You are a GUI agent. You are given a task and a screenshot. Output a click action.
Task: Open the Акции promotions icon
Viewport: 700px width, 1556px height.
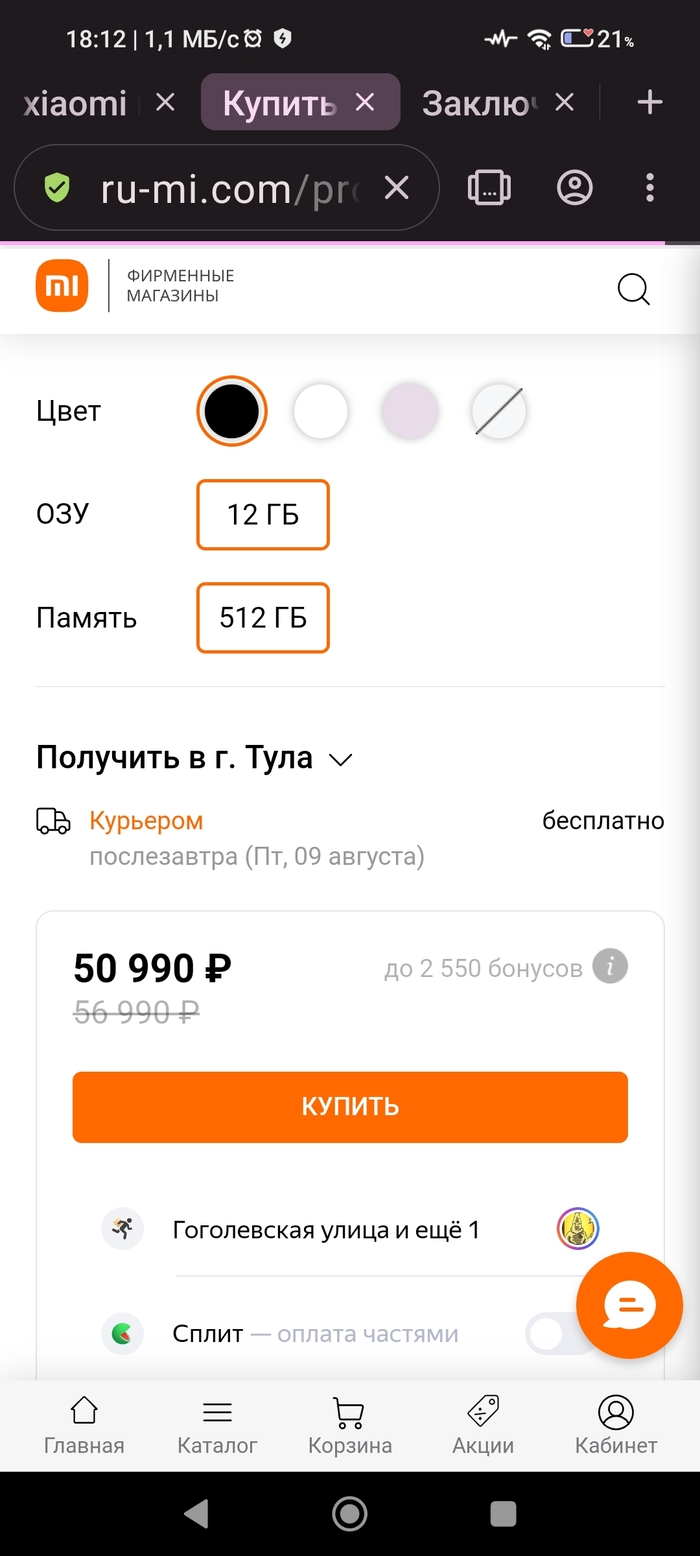pyautogui.click(x=483, y=1425)
